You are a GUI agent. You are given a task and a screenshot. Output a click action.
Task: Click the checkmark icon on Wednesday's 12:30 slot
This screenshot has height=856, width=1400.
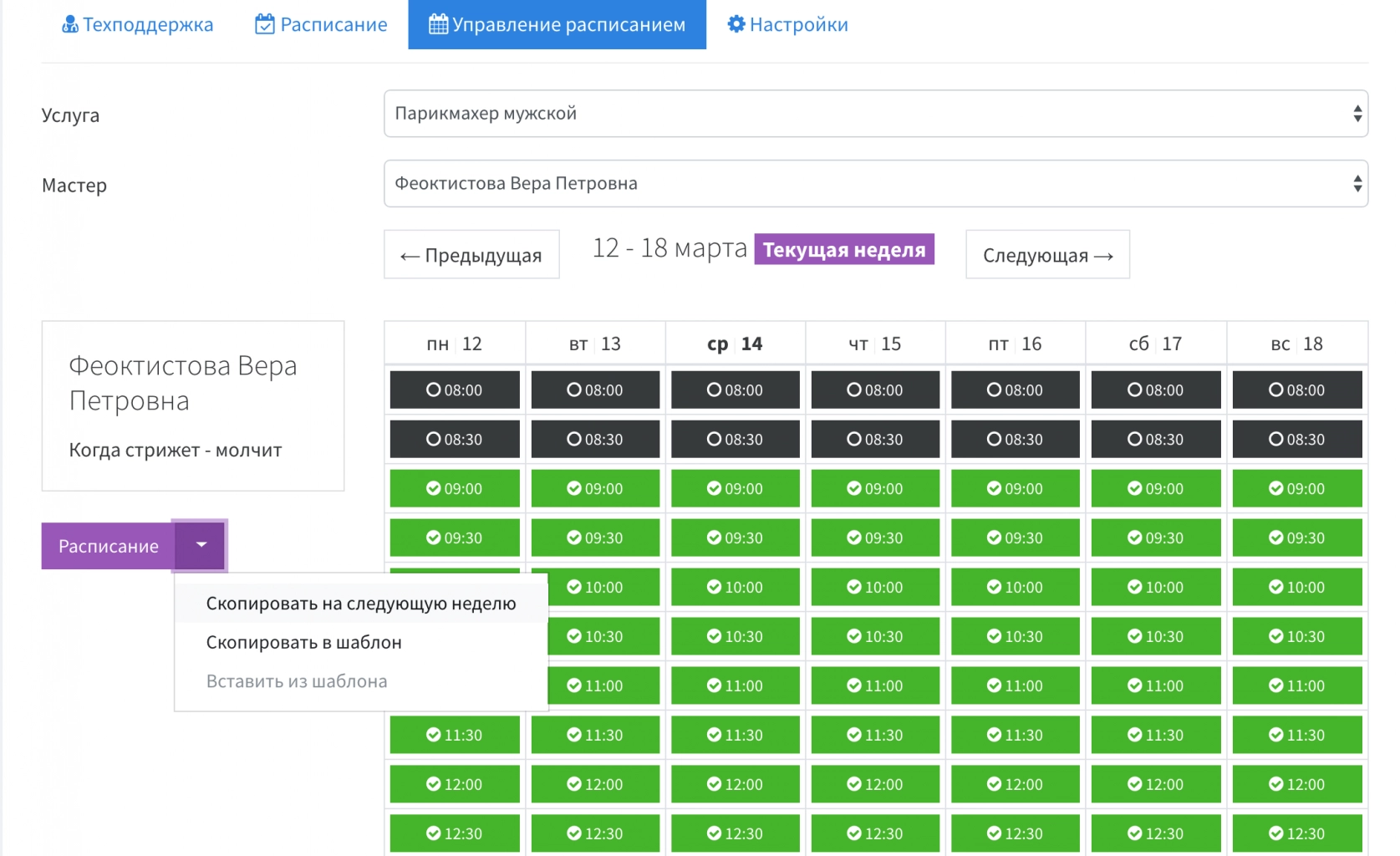713,833
